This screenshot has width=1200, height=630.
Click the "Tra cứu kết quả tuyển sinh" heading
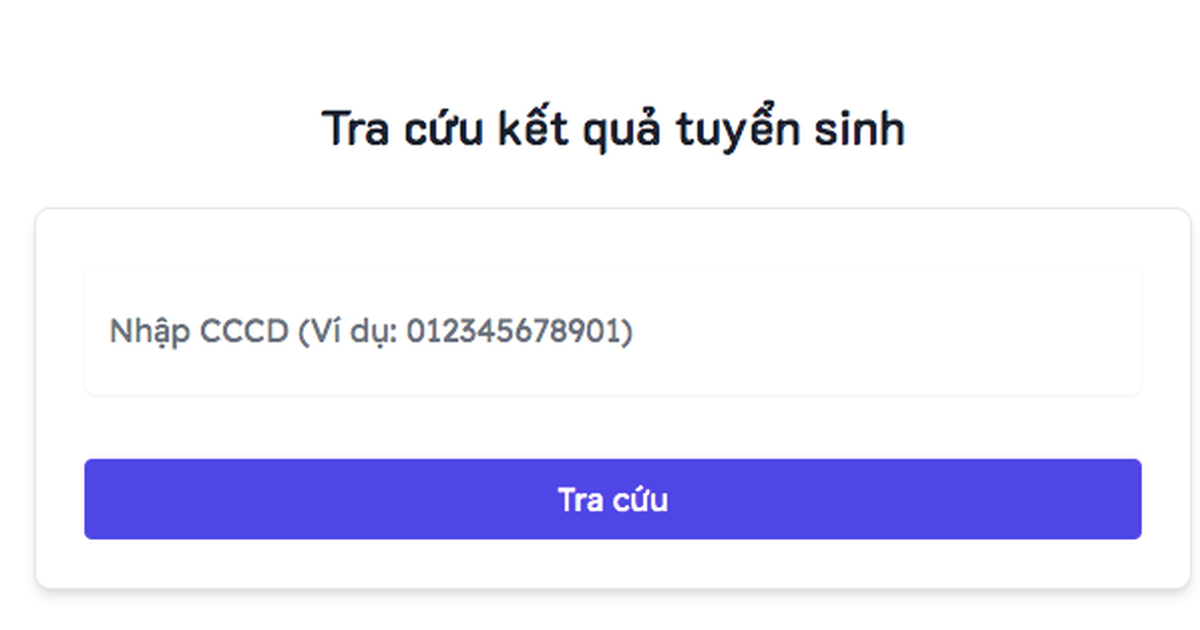click(x=612, y=129)
